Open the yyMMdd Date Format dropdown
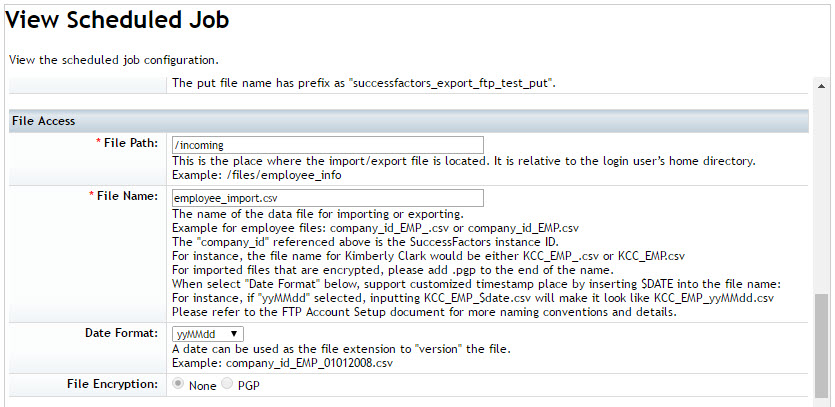835x407 pixels. point(208,334)
